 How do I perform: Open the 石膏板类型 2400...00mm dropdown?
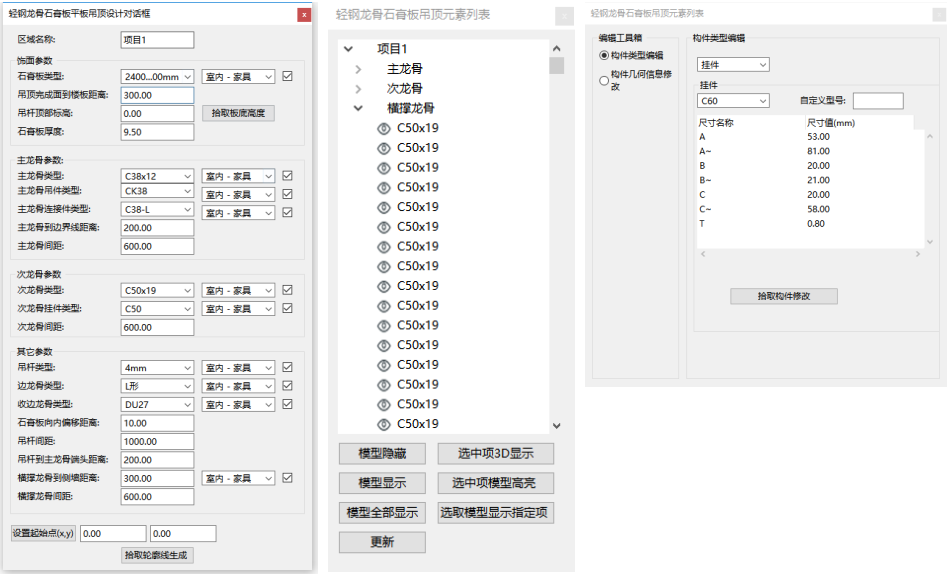157,77
